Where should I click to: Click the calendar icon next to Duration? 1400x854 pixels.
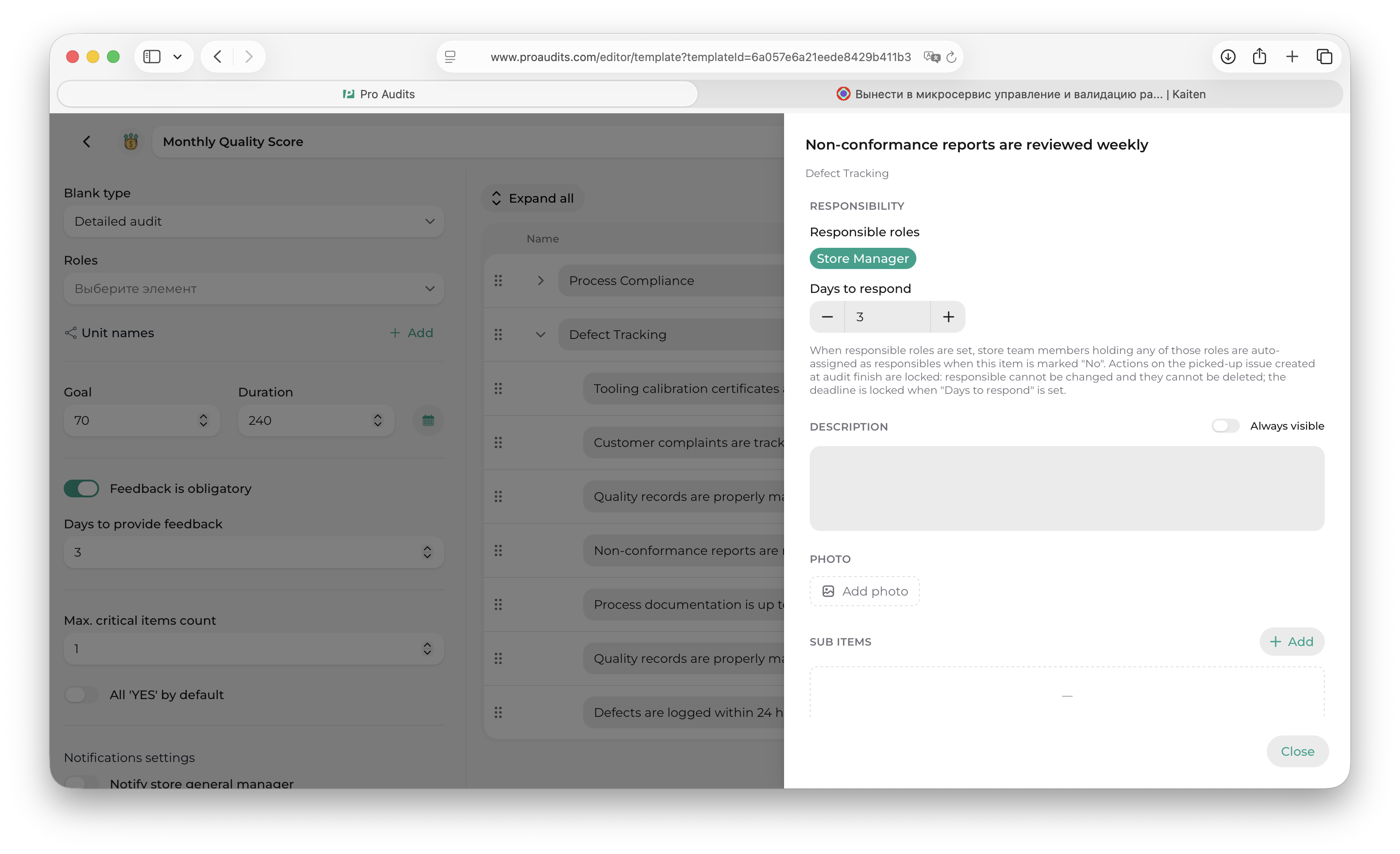click(x=428, y=420)
